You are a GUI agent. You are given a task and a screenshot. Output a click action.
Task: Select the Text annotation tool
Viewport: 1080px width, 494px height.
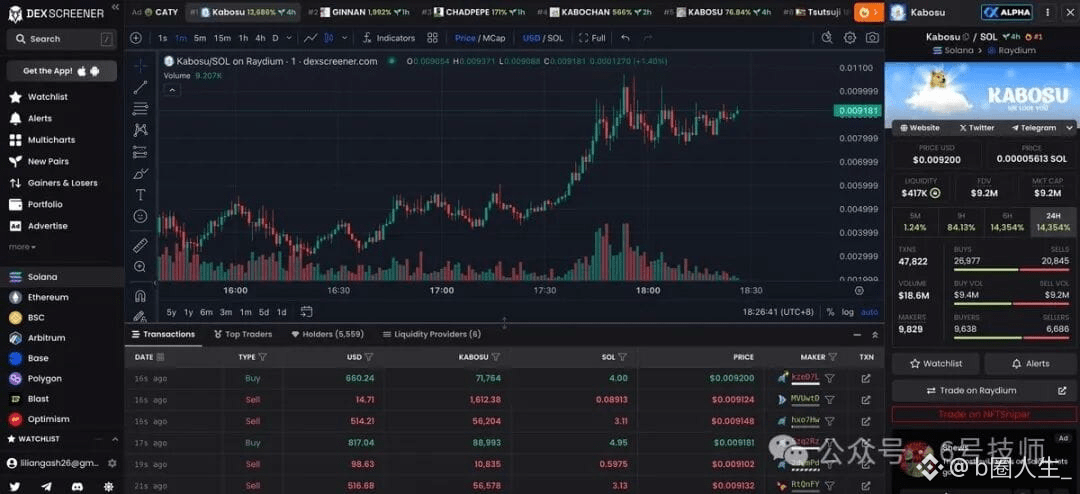point(140,194)
